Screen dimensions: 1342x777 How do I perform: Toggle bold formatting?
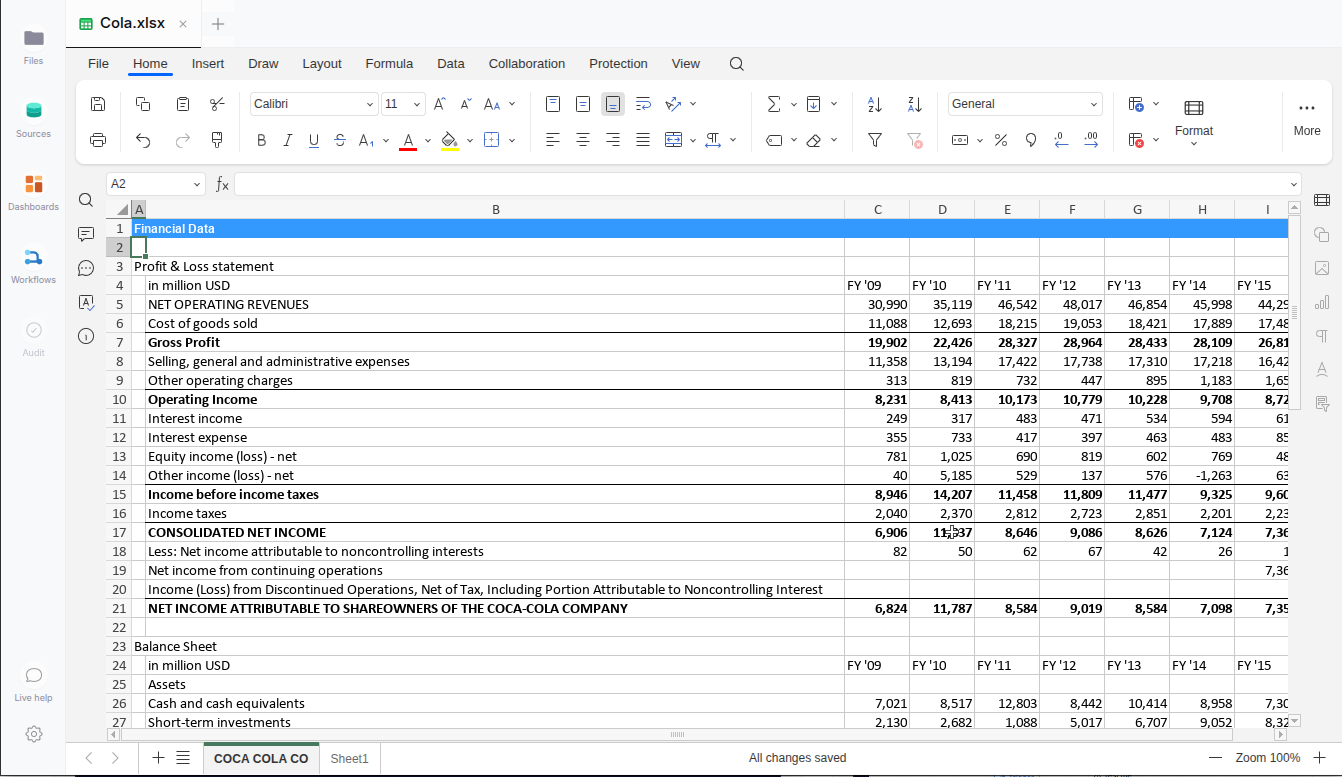click(x=262, y=140)
